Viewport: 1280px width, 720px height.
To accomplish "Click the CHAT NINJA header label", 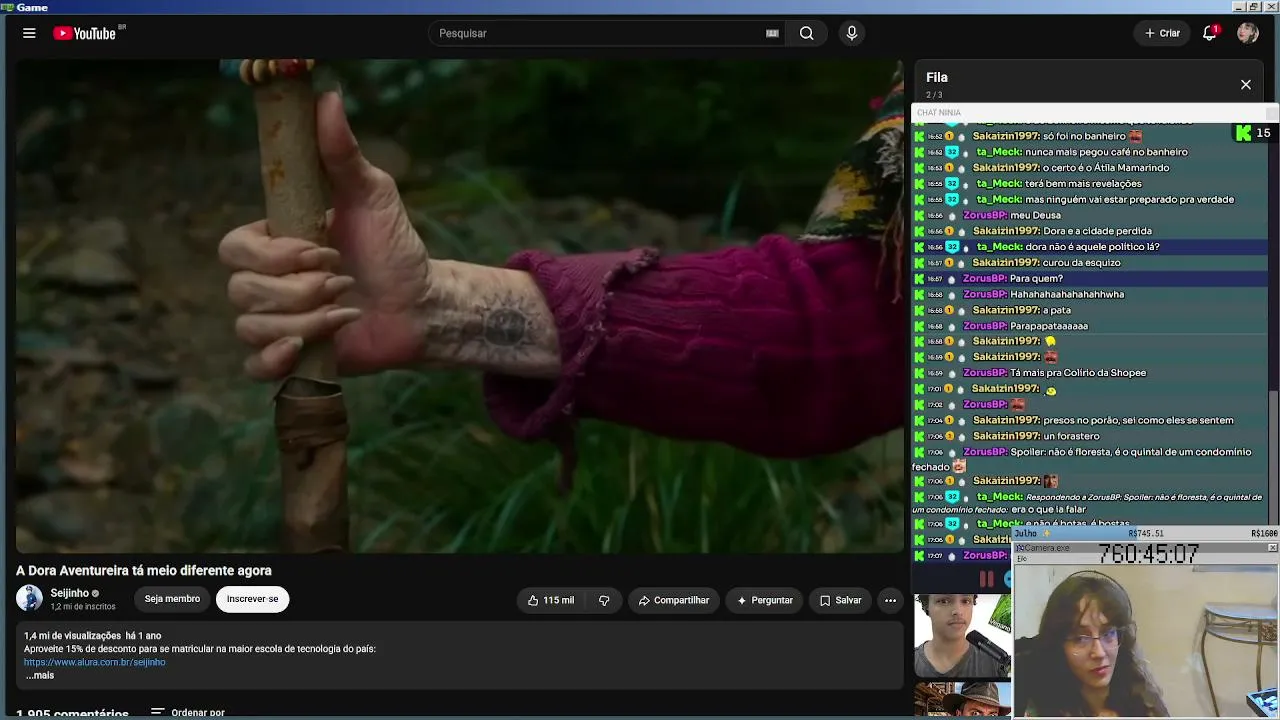I will tap(939, 113).
